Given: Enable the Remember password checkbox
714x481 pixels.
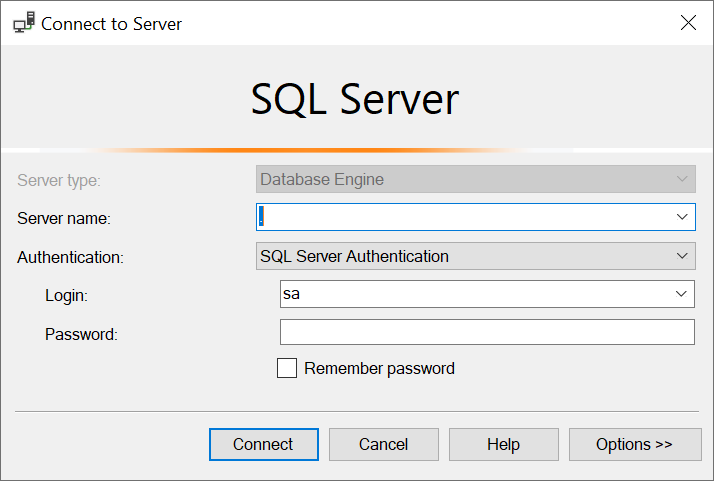Looking at the screenshot, I should (x=287, y=368).
